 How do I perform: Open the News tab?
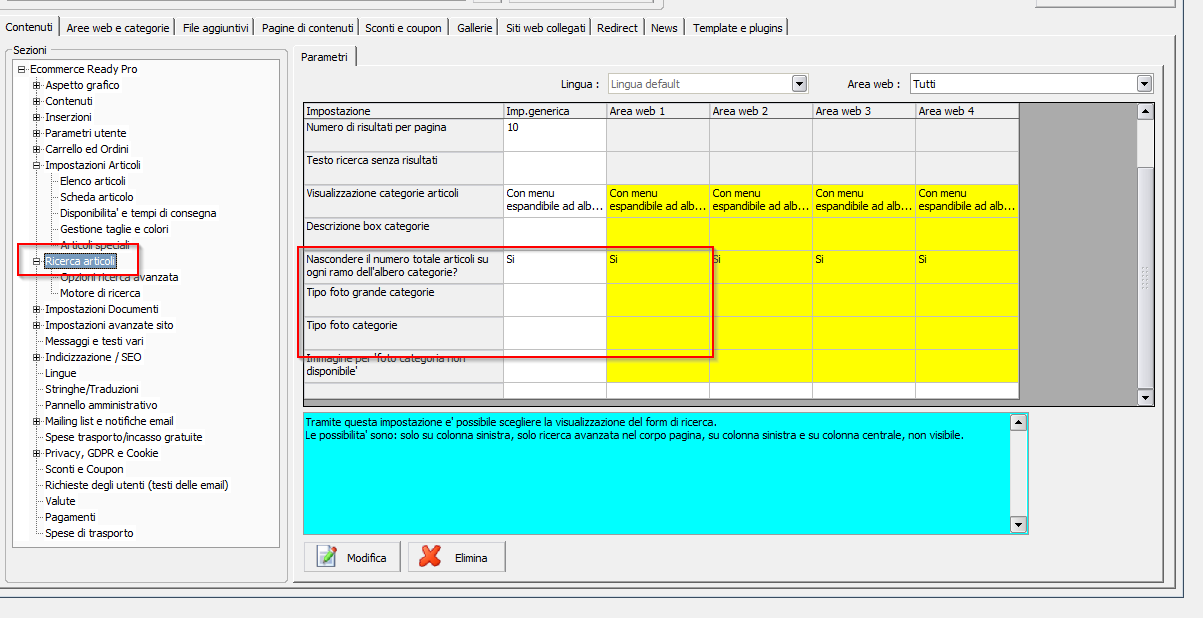[x=664, y=28]
